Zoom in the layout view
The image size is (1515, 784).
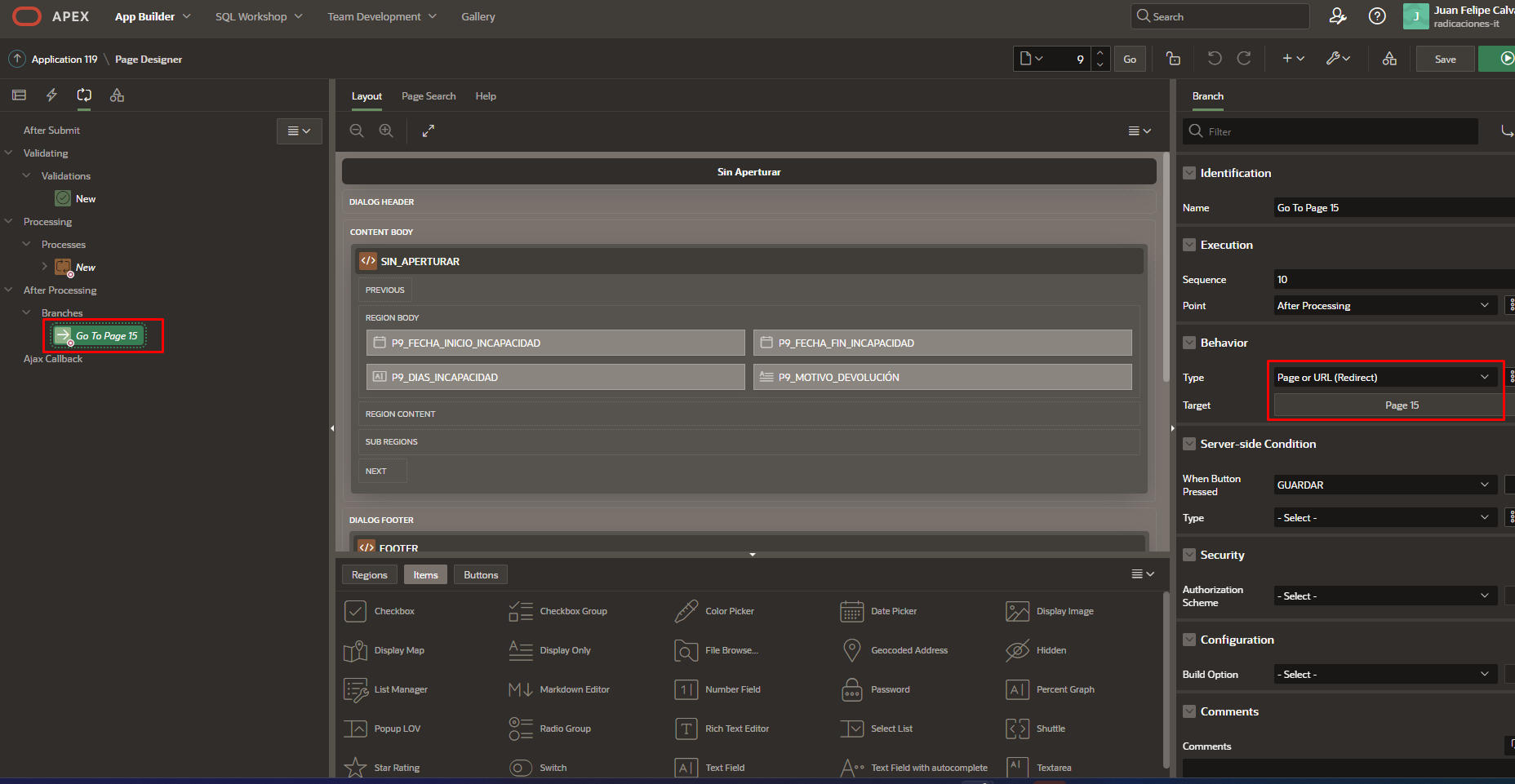click(x=386, y=131)
